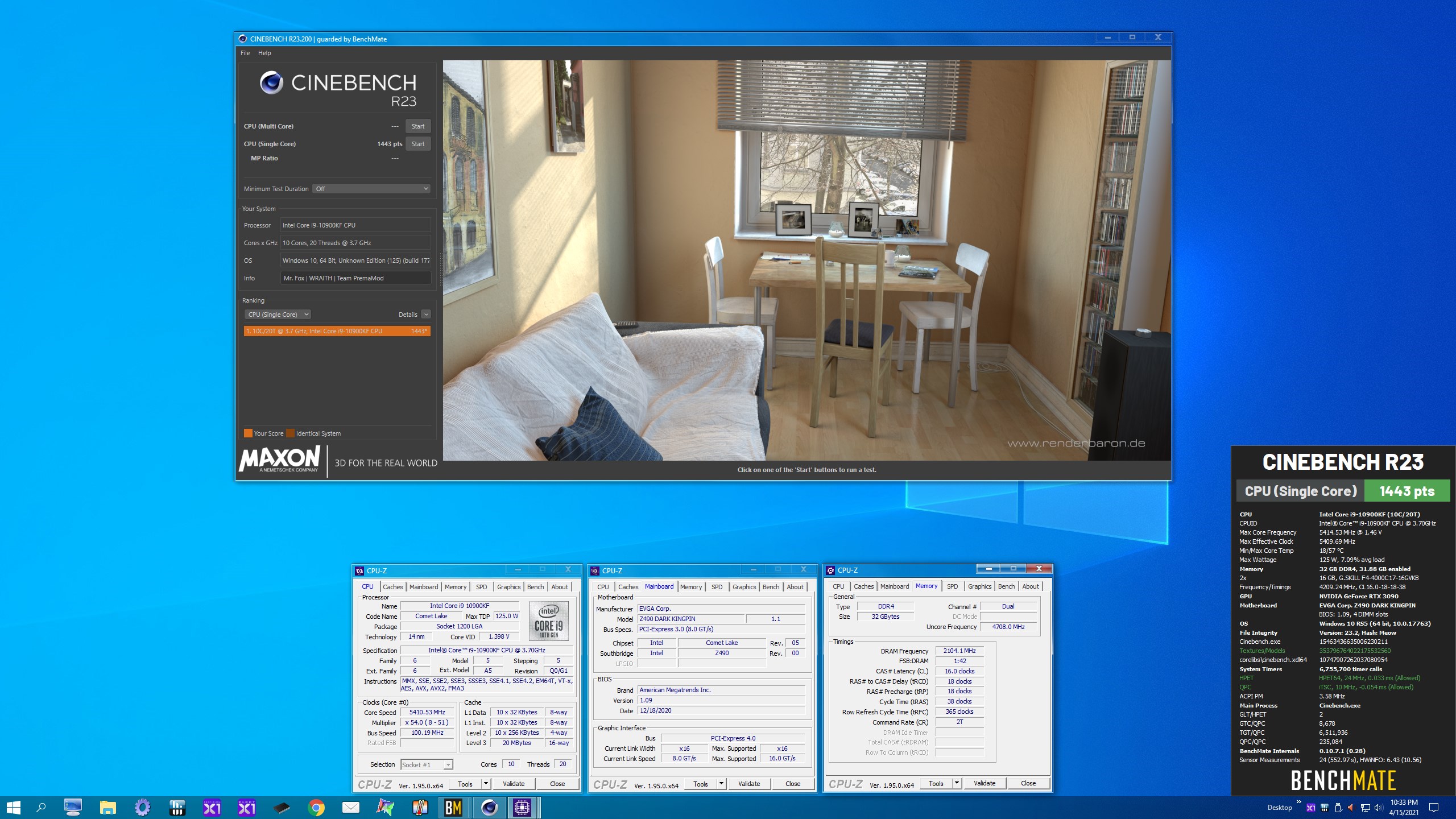Open Minimum Test Duration dropdown
This screenshot has width=1456, height=819.
pos(371,189)
